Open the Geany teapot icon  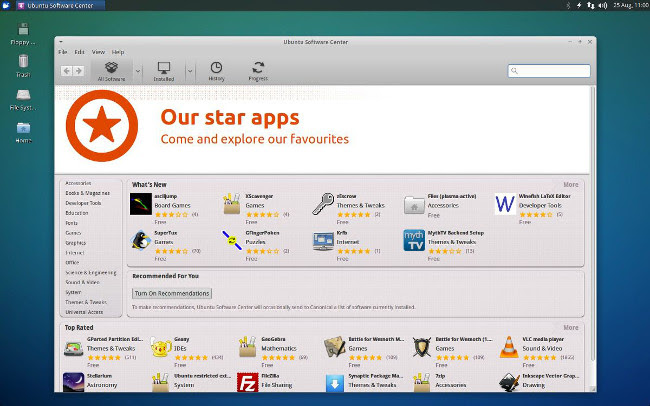point(161,348)
